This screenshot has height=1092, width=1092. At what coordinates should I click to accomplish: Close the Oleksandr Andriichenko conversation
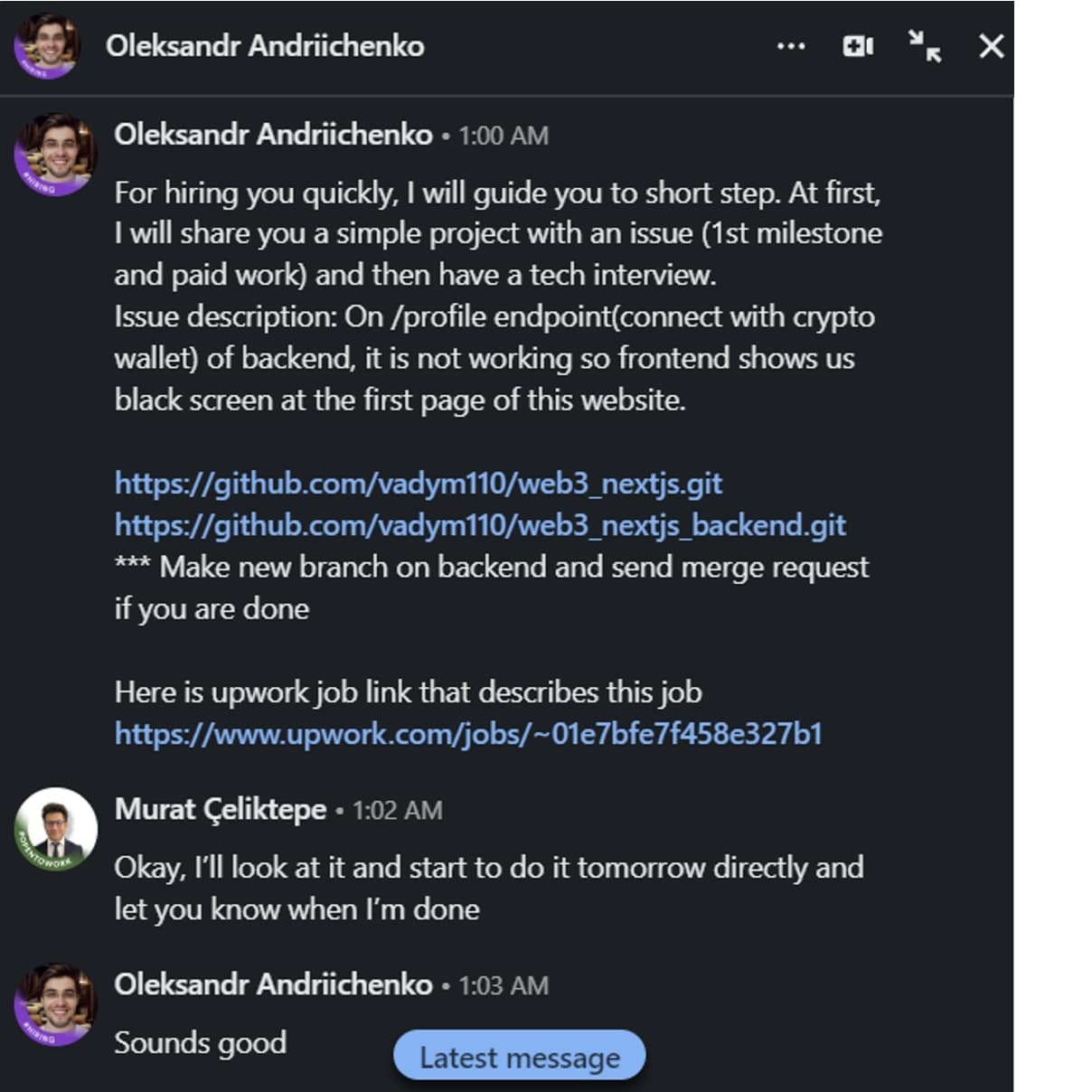(992, 46)
